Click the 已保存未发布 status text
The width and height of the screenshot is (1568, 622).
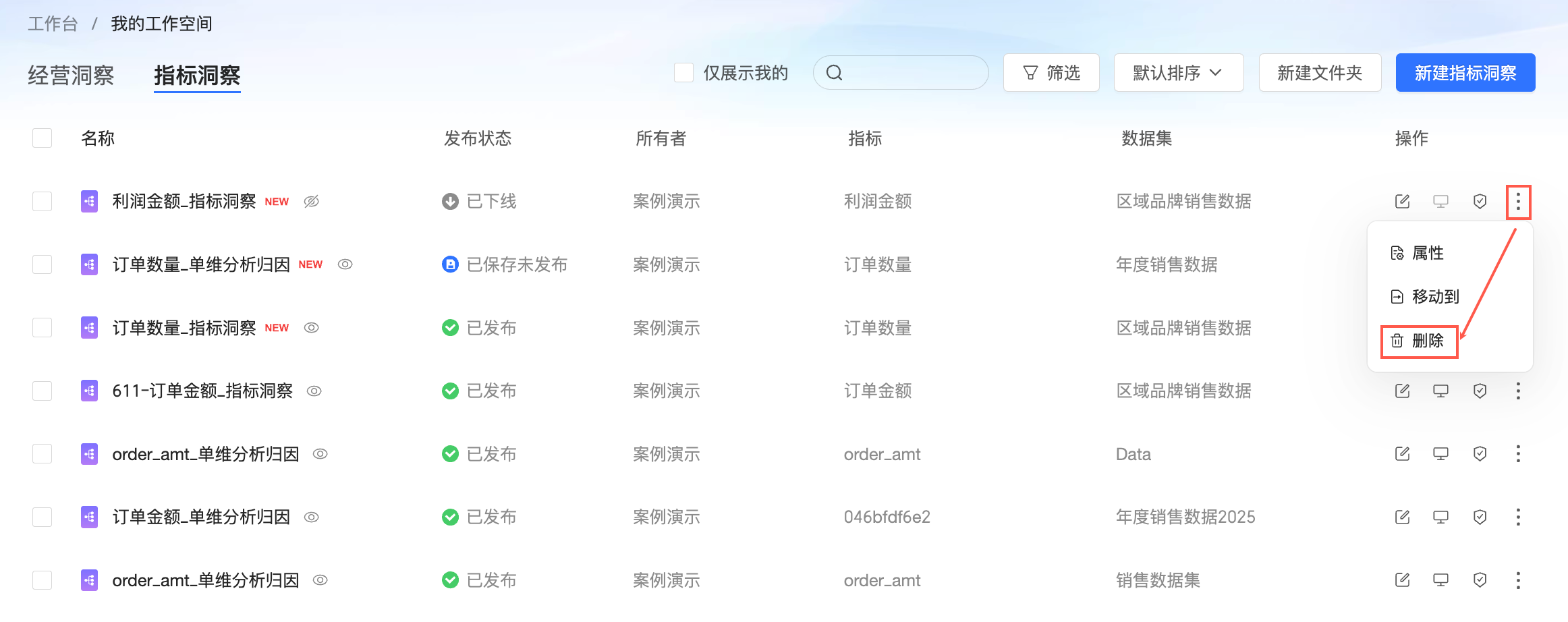pyautogui.click(x=517, y=264)
